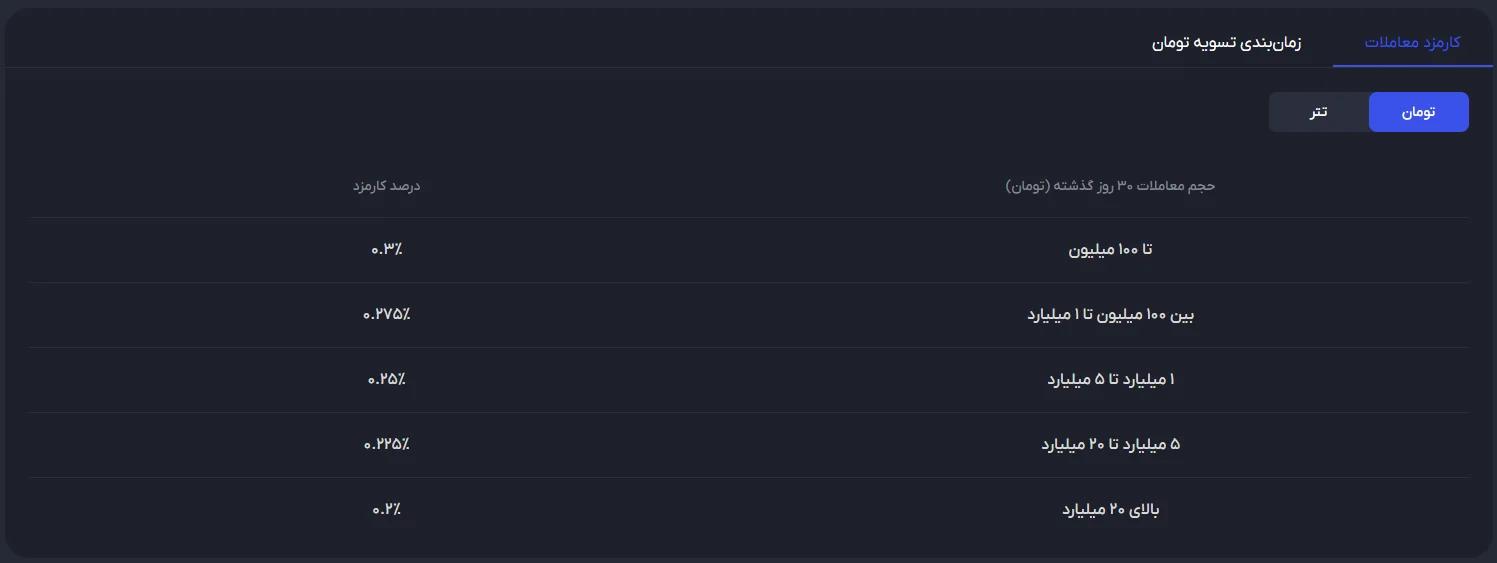Viewport: 1497px width, 563px height.
Task: Click the ۰.۳٪ fee value
Action: 386,250
